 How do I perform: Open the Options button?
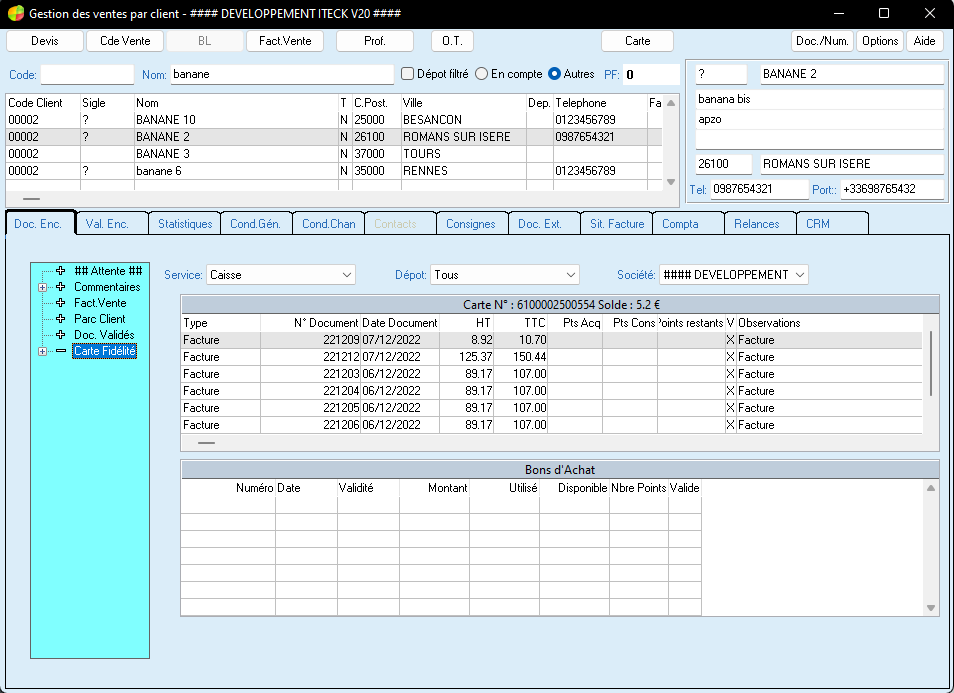[880, 41]
